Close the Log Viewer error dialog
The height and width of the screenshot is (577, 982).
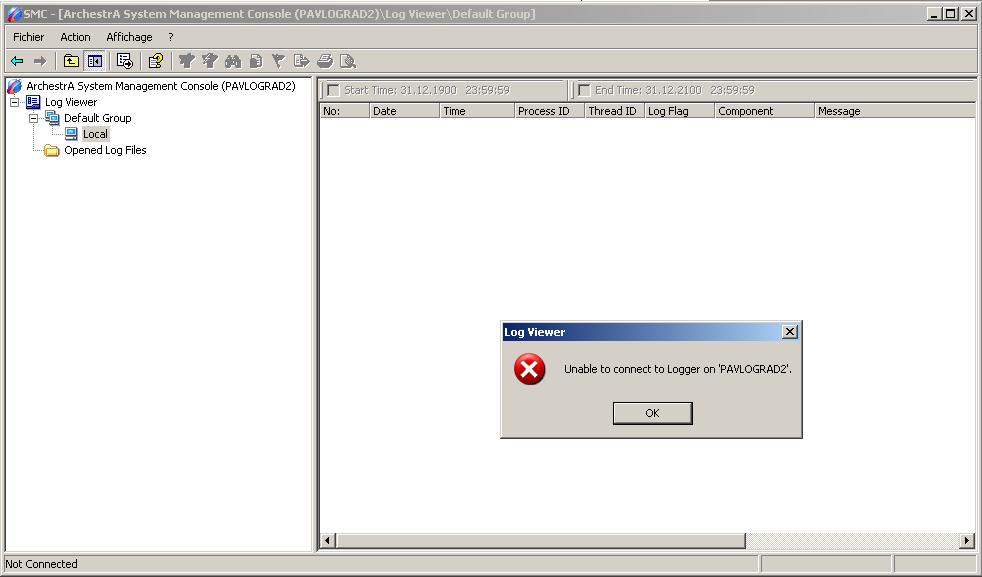tap(789, 332)
